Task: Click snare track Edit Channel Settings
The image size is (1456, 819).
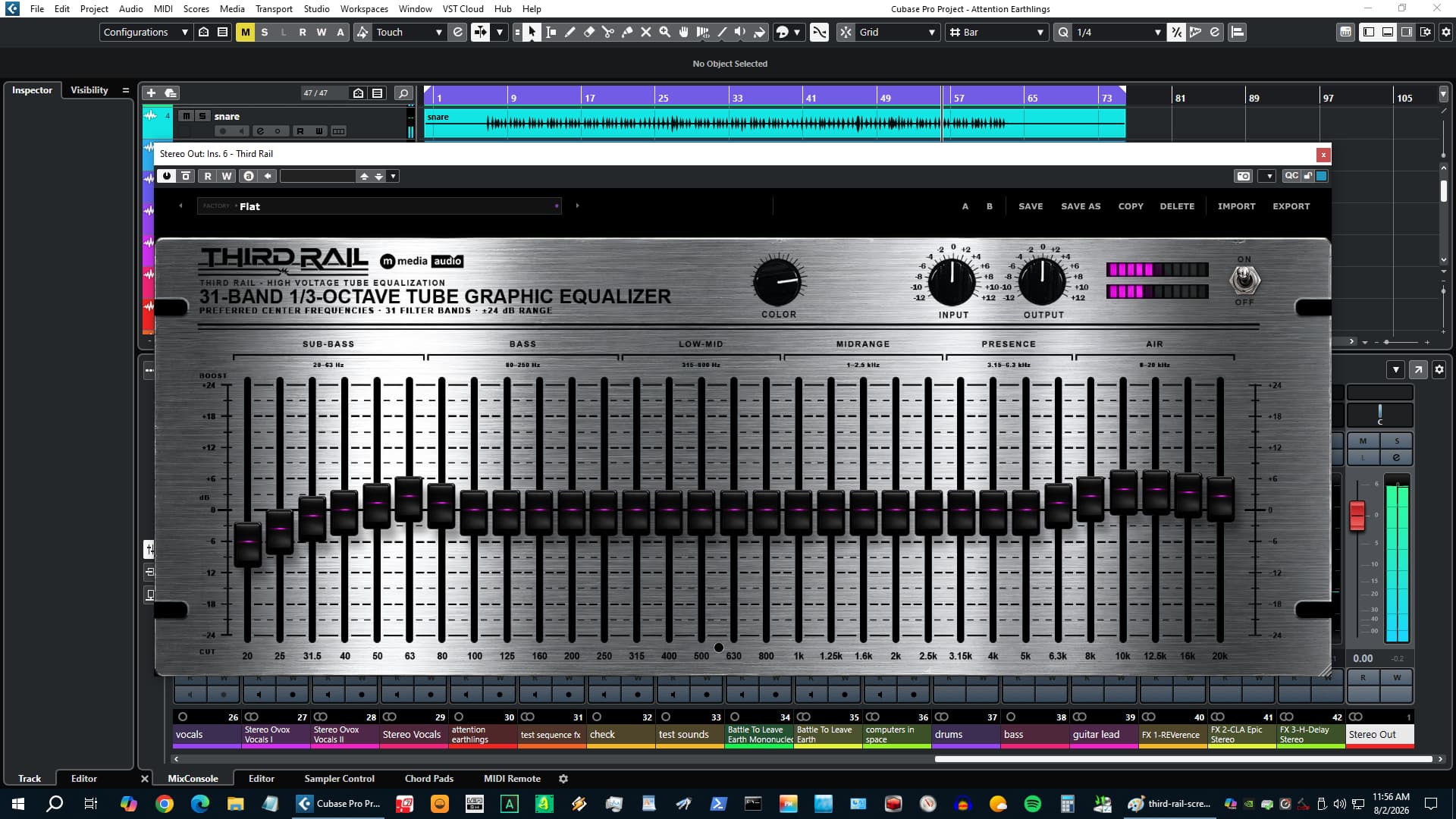Action: pos(260,131)
